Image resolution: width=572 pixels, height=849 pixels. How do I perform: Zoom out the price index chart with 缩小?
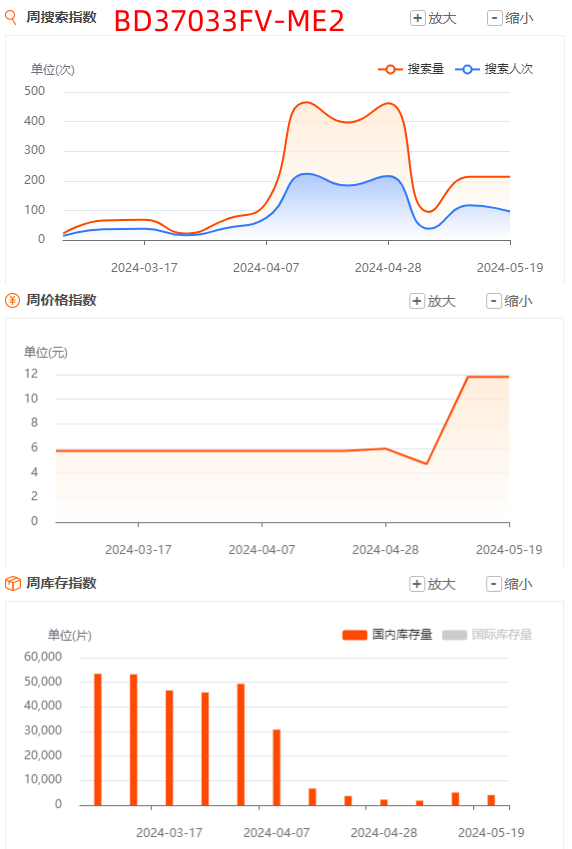510,301
